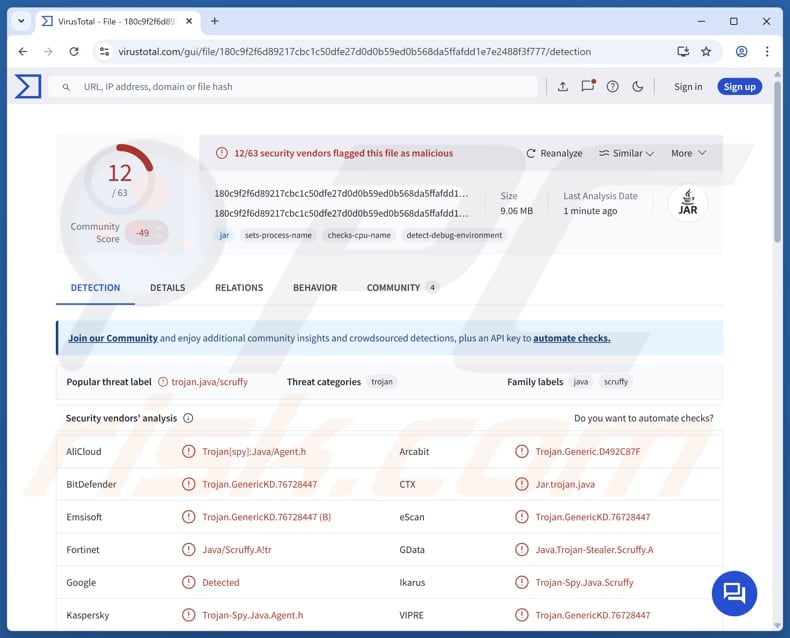Open site information icon in address bar
790x638 pixels.
tap(104, 51)
